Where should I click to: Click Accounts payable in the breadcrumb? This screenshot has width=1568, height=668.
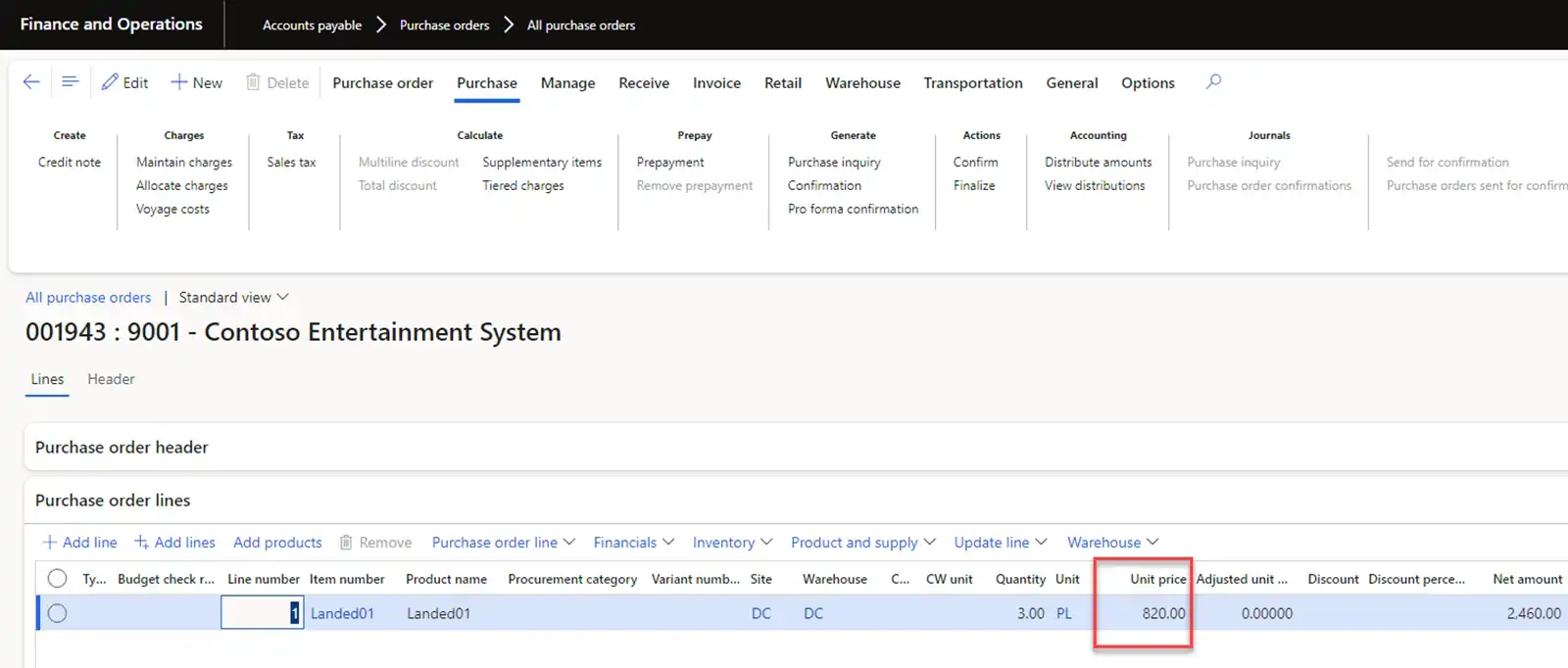point(312,25)
